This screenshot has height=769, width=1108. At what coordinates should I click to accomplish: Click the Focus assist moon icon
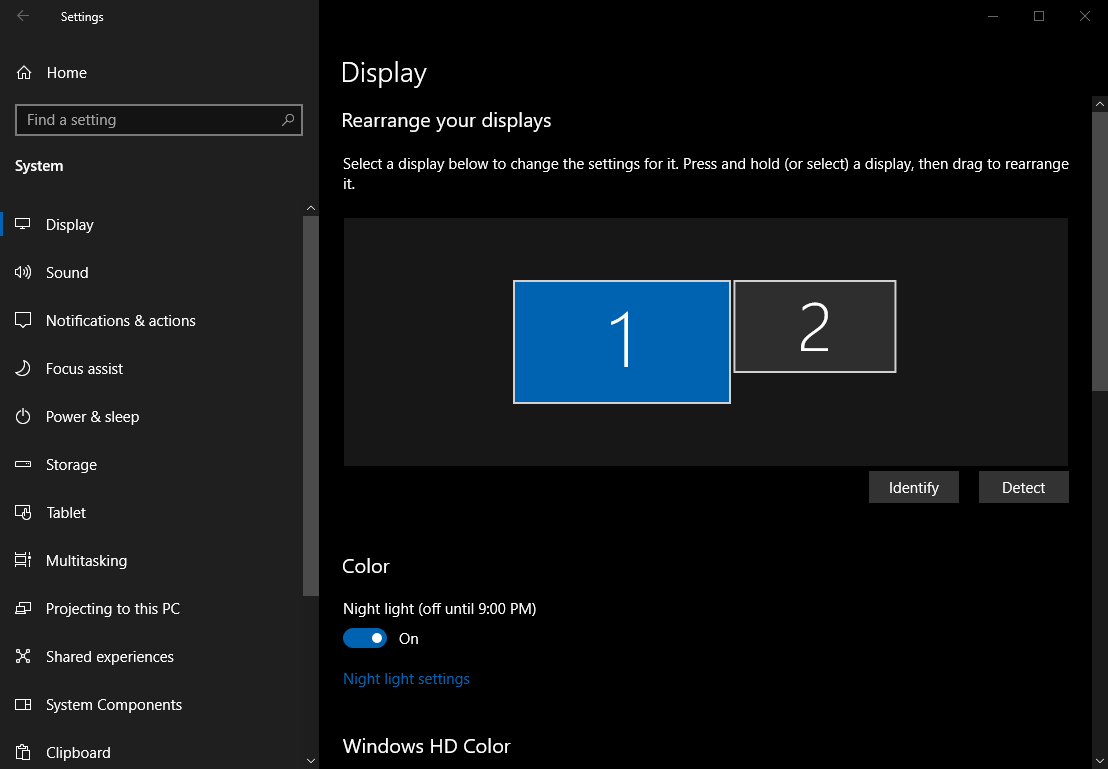click(x=23, y=368)
